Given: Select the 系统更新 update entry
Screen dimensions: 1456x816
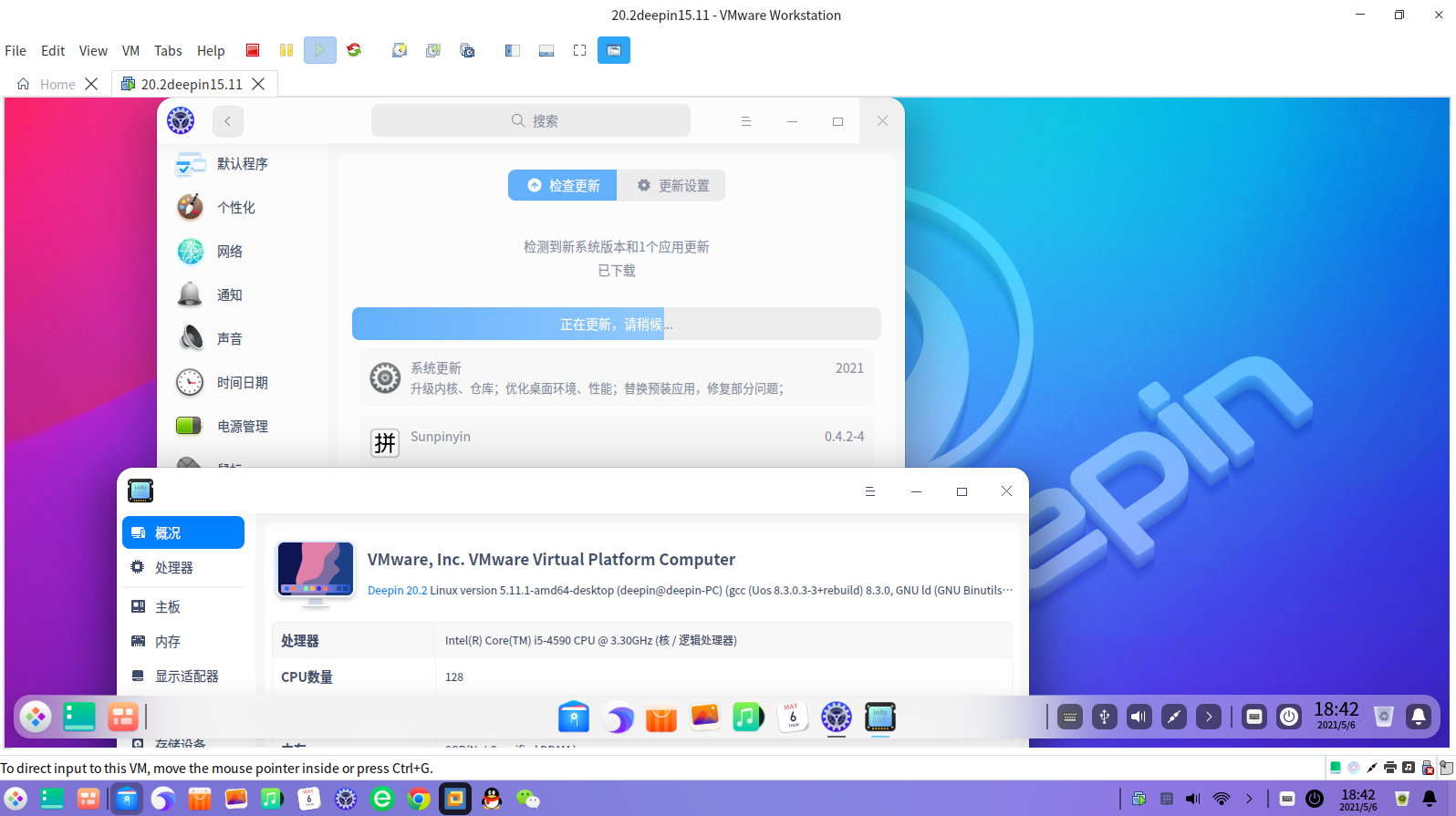Looking at the screenshot, I should point(617,377).
